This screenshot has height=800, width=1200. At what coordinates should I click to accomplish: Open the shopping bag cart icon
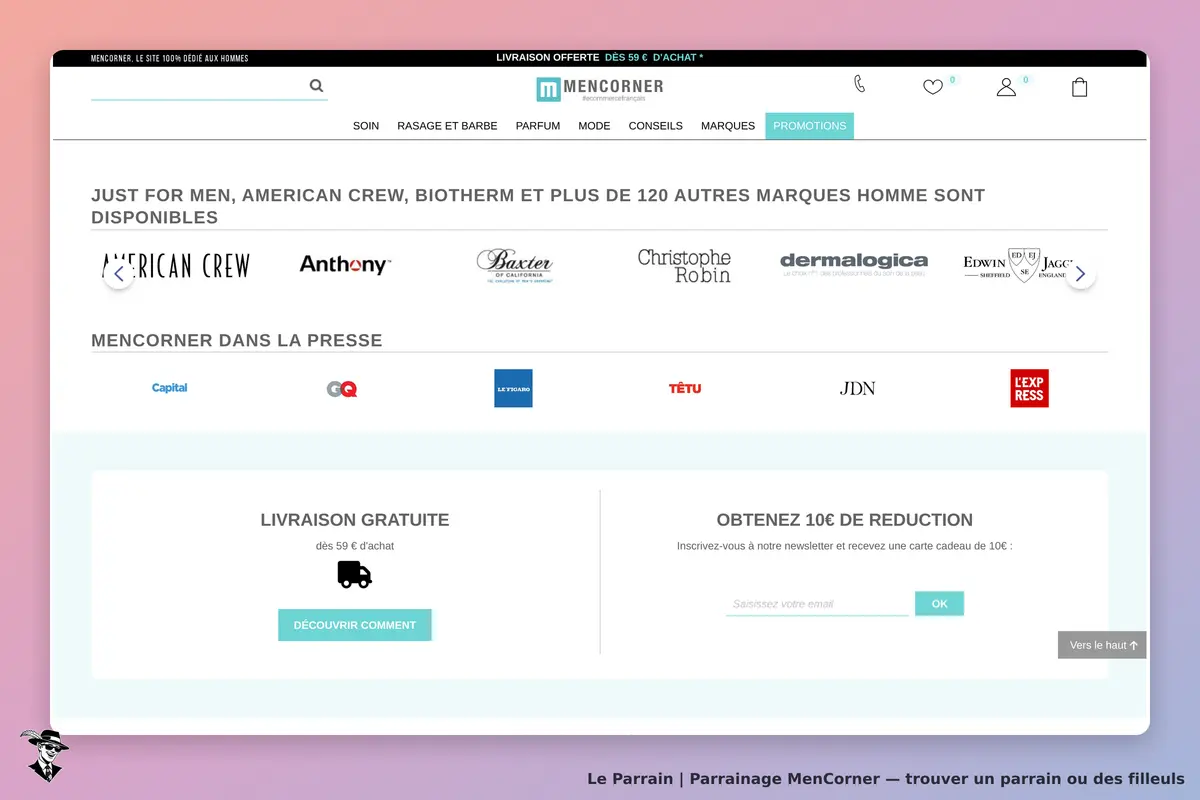[x=1079, y=87]
